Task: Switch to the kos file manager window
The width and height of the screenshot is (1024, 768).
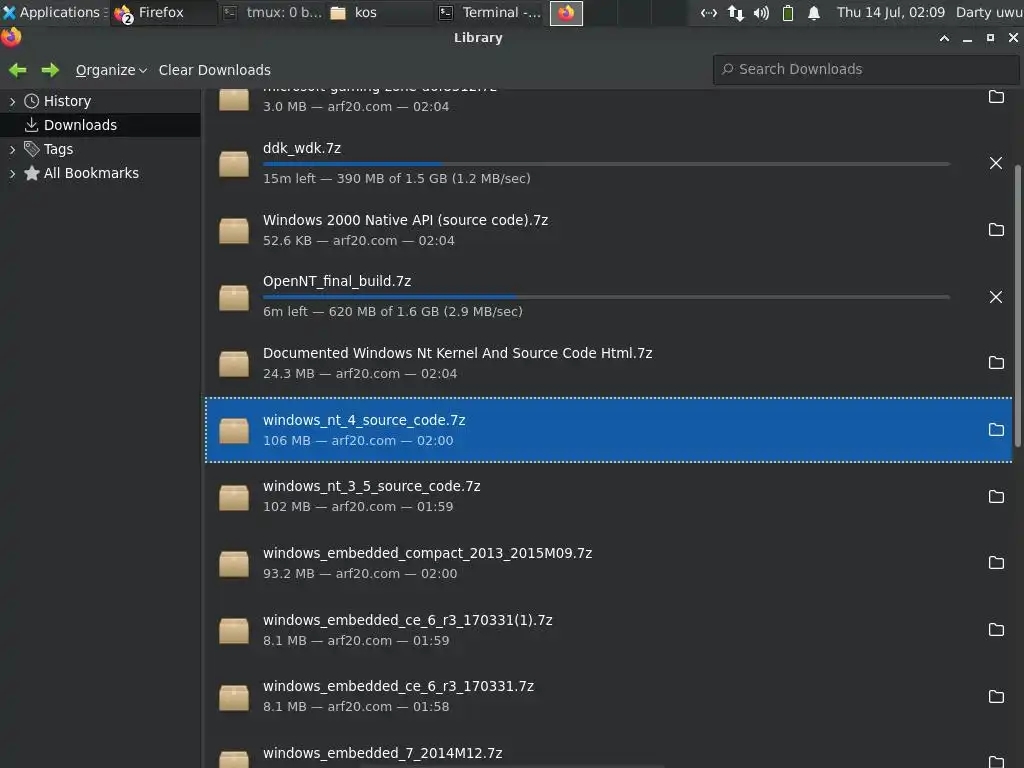Action: point(379,12)
